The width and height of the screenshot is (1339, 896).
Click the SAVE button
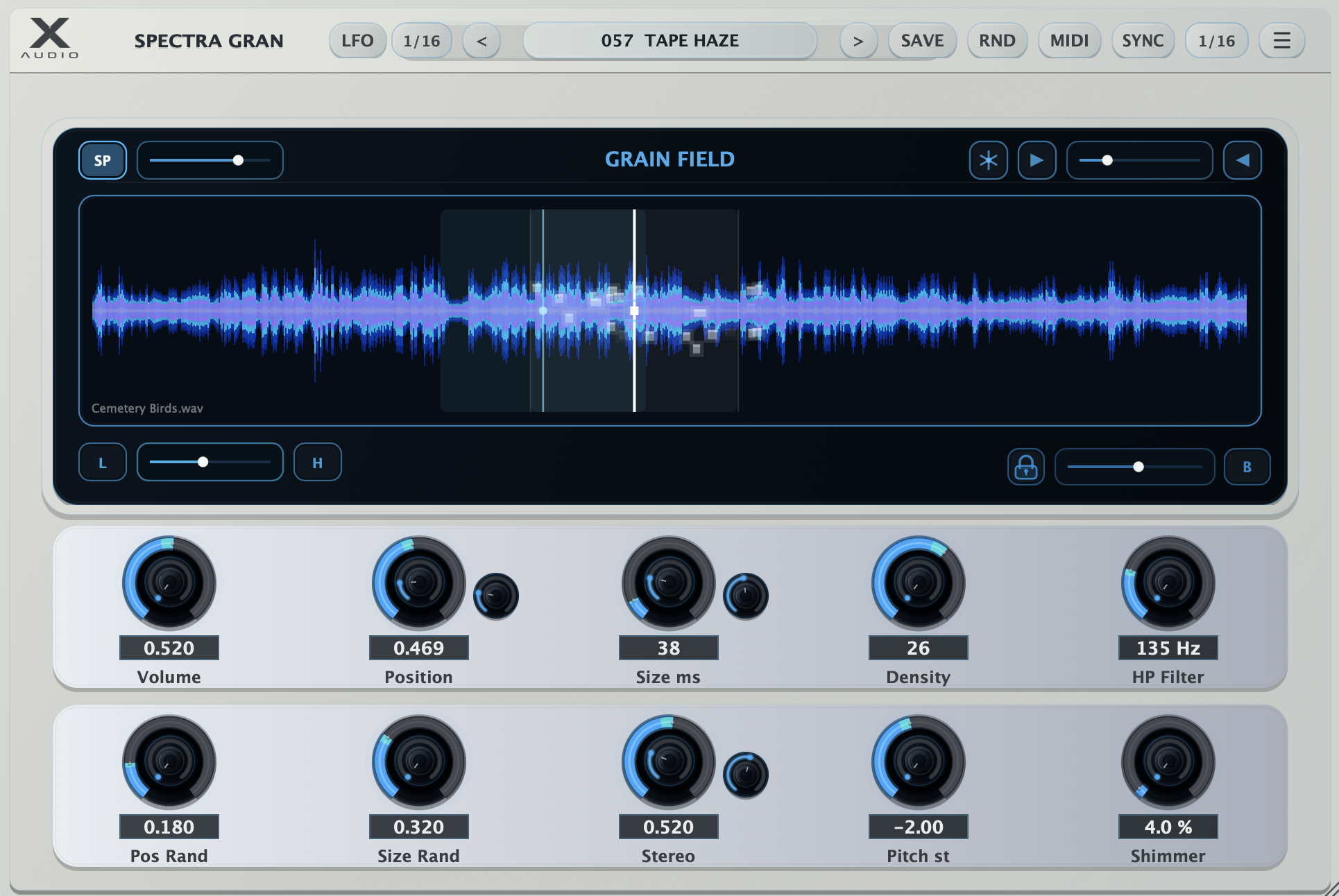tap(922, 41)
